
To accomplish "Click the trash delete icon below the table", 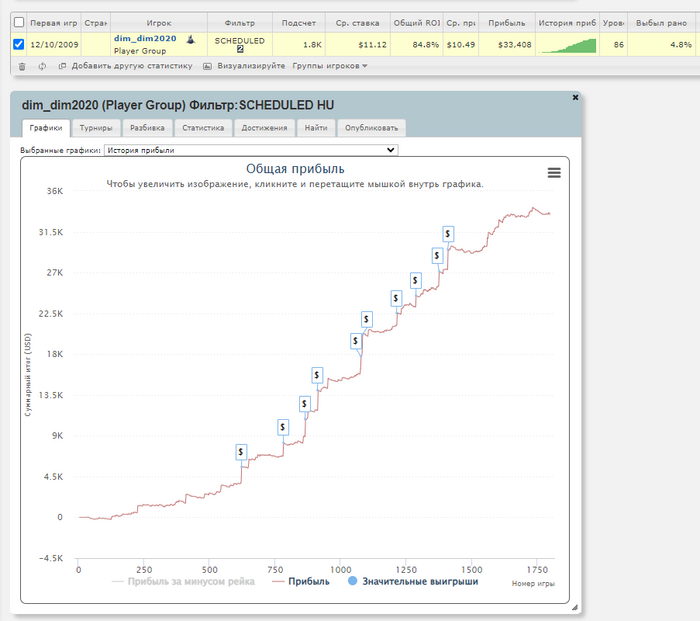I will click(22, 66).
